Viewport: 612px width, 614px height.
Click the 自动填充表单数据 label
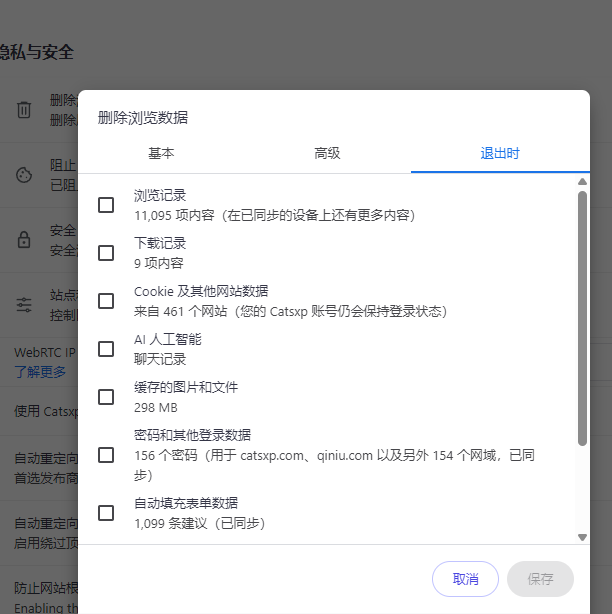click(x=186, y=503)
